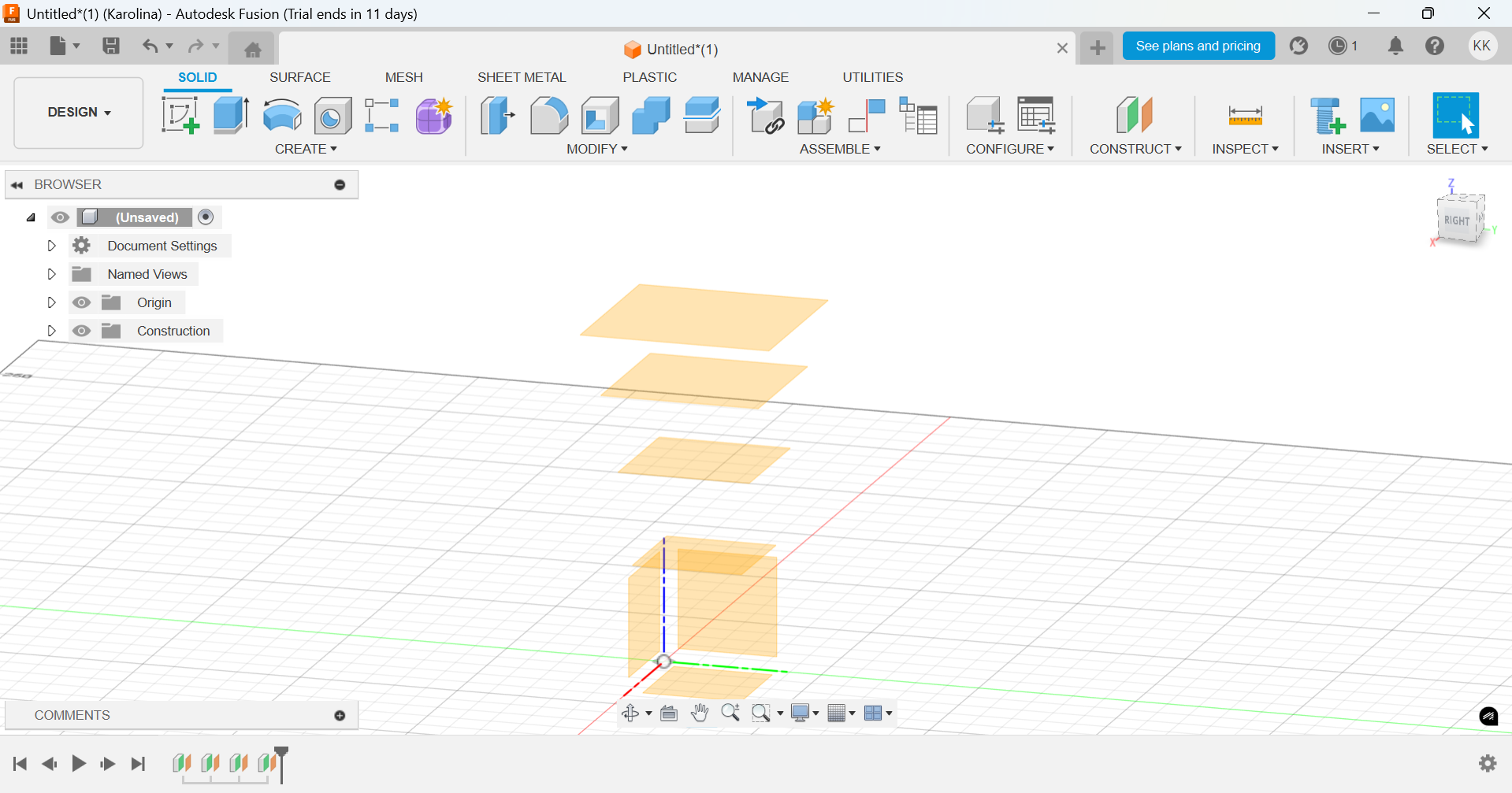This screenshot has width=1512, height=793.
Task: Play the timeline animation
Action: pyautogui.click(x=79, y=763)
